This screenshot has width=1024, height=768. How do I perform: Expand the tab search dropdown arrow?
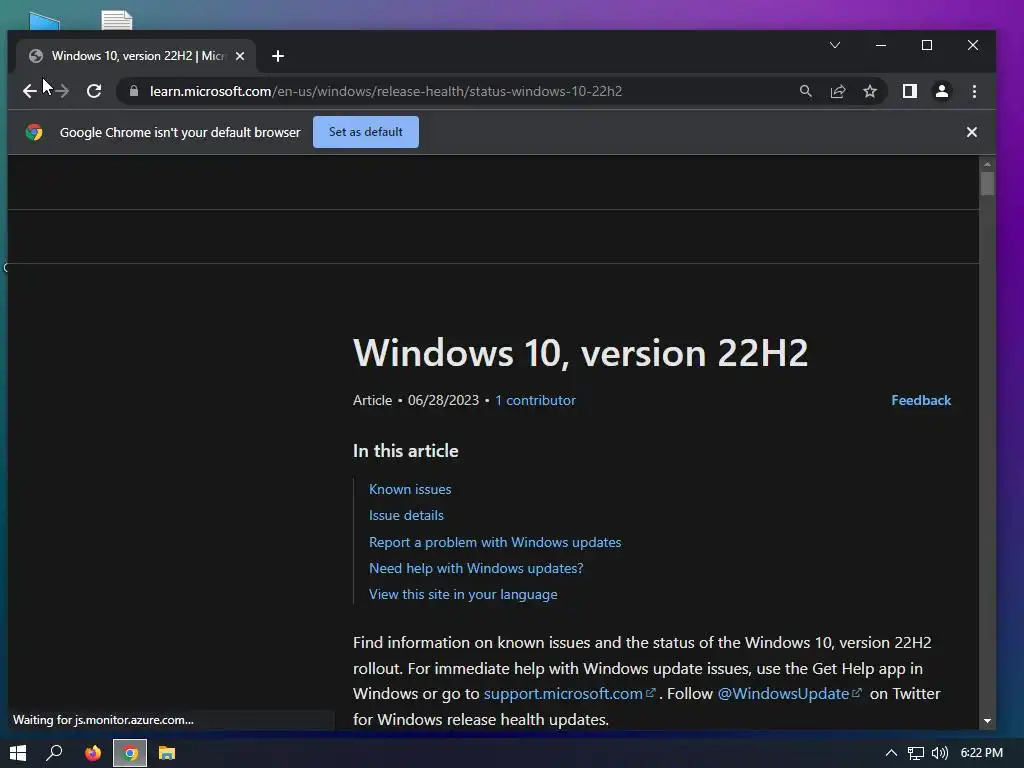(x=835, y=45)
